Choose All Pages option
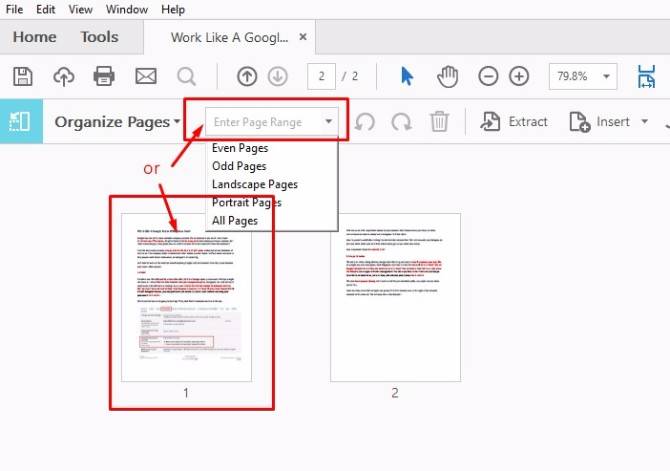670x471 pixels. point(235,221)
